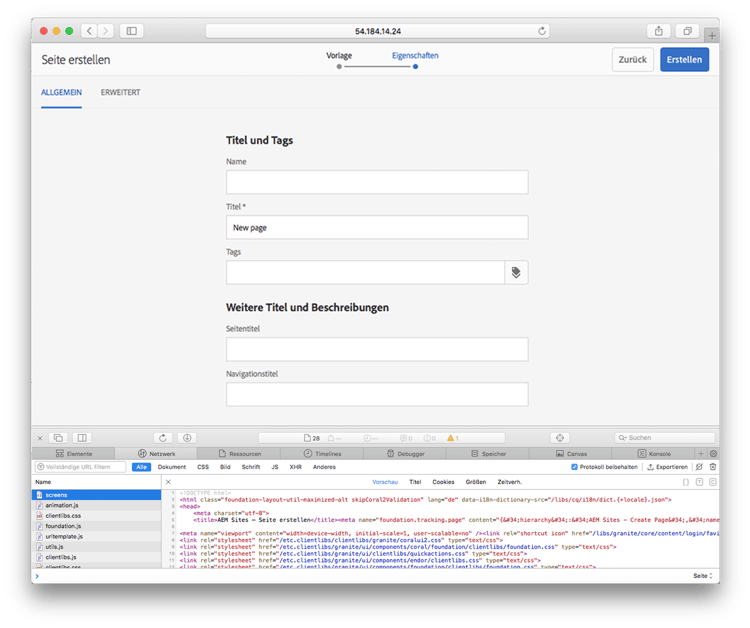Show the Vorschau detail tab
This screenshot has height=628, width=750.
tap(385, 482)
